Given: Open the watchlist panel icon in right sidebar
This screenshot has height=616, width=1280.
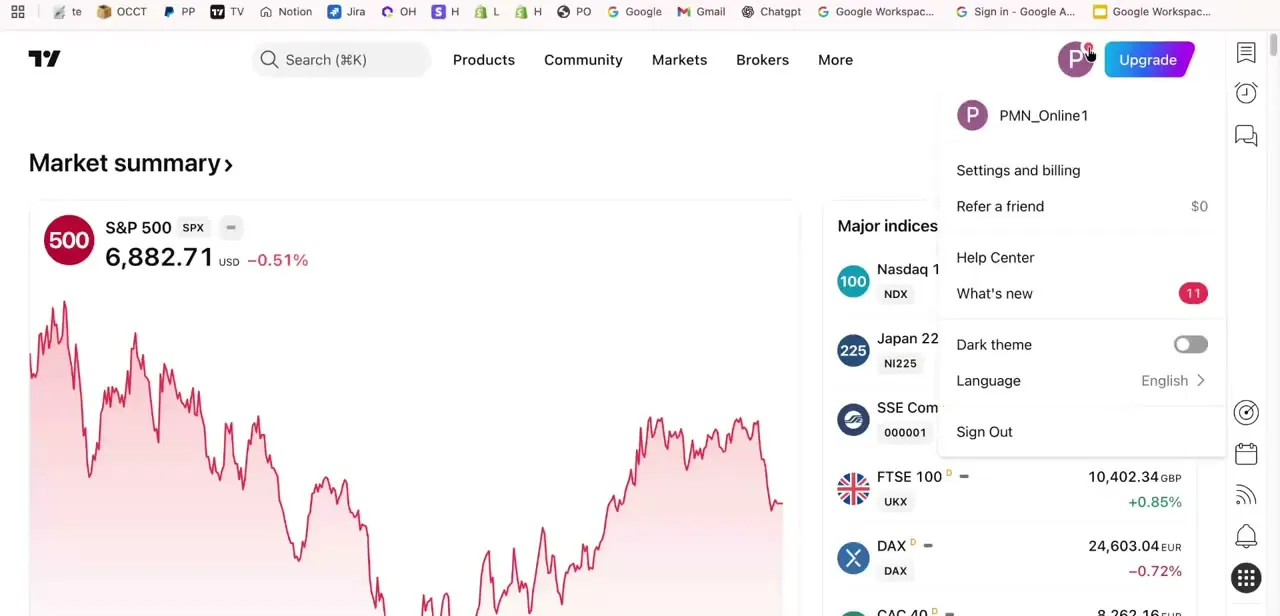Looking at the screenshot, I should [x=1246, y=53].
